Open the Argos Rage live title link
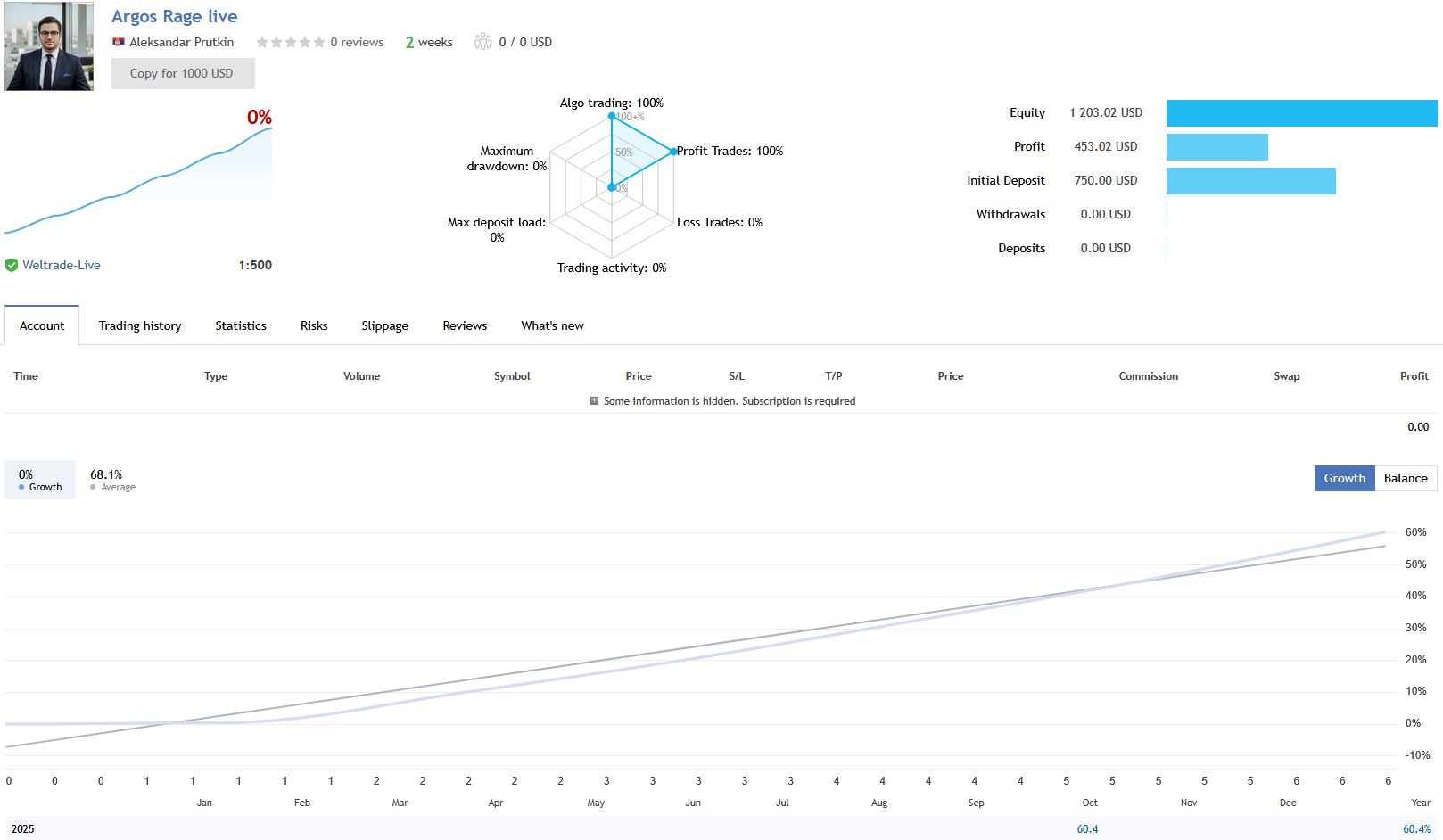The width and height of the screenshot is (1443, 840). click(x=174, y=16)
